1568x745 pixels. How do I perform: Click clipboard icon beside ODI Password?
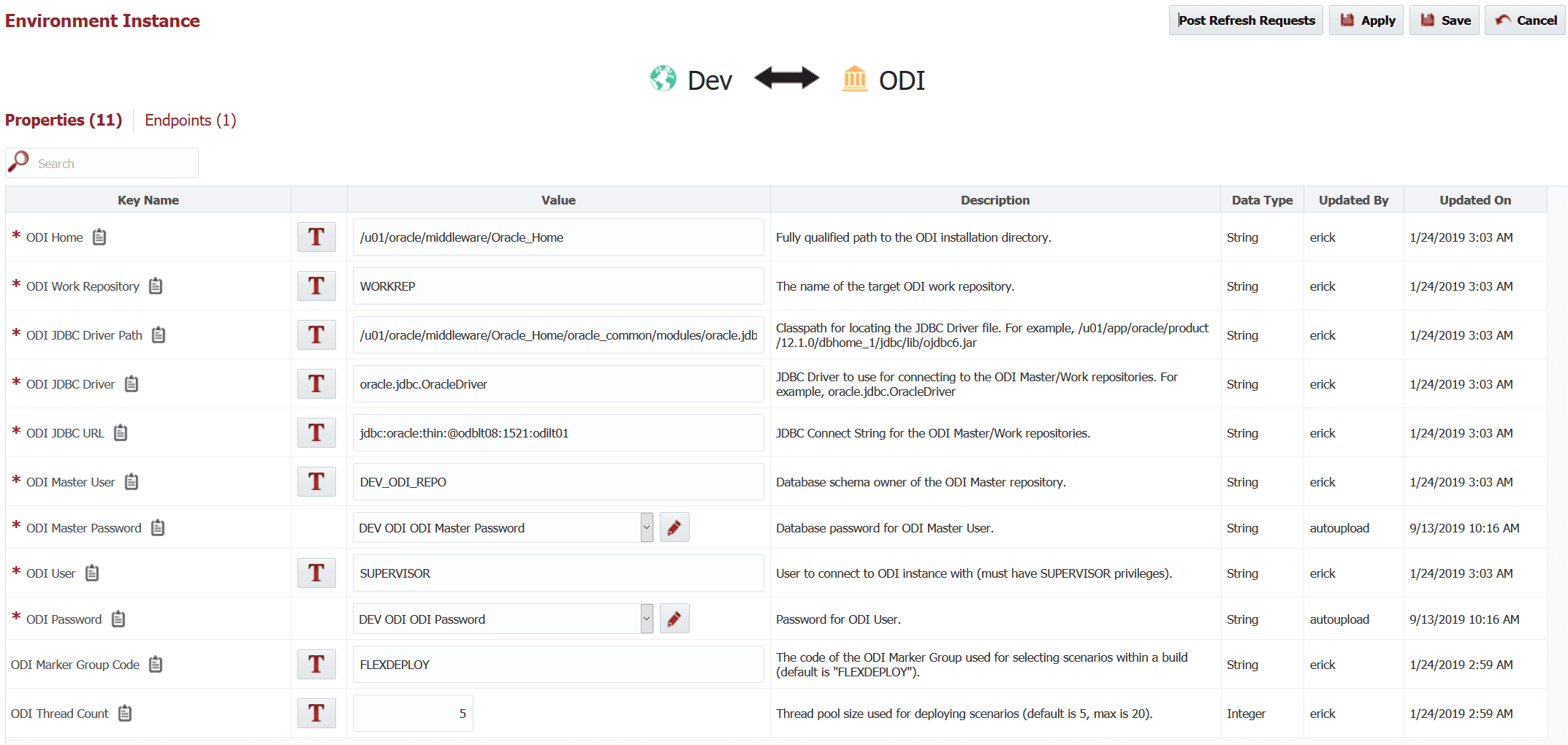[118, 619]
